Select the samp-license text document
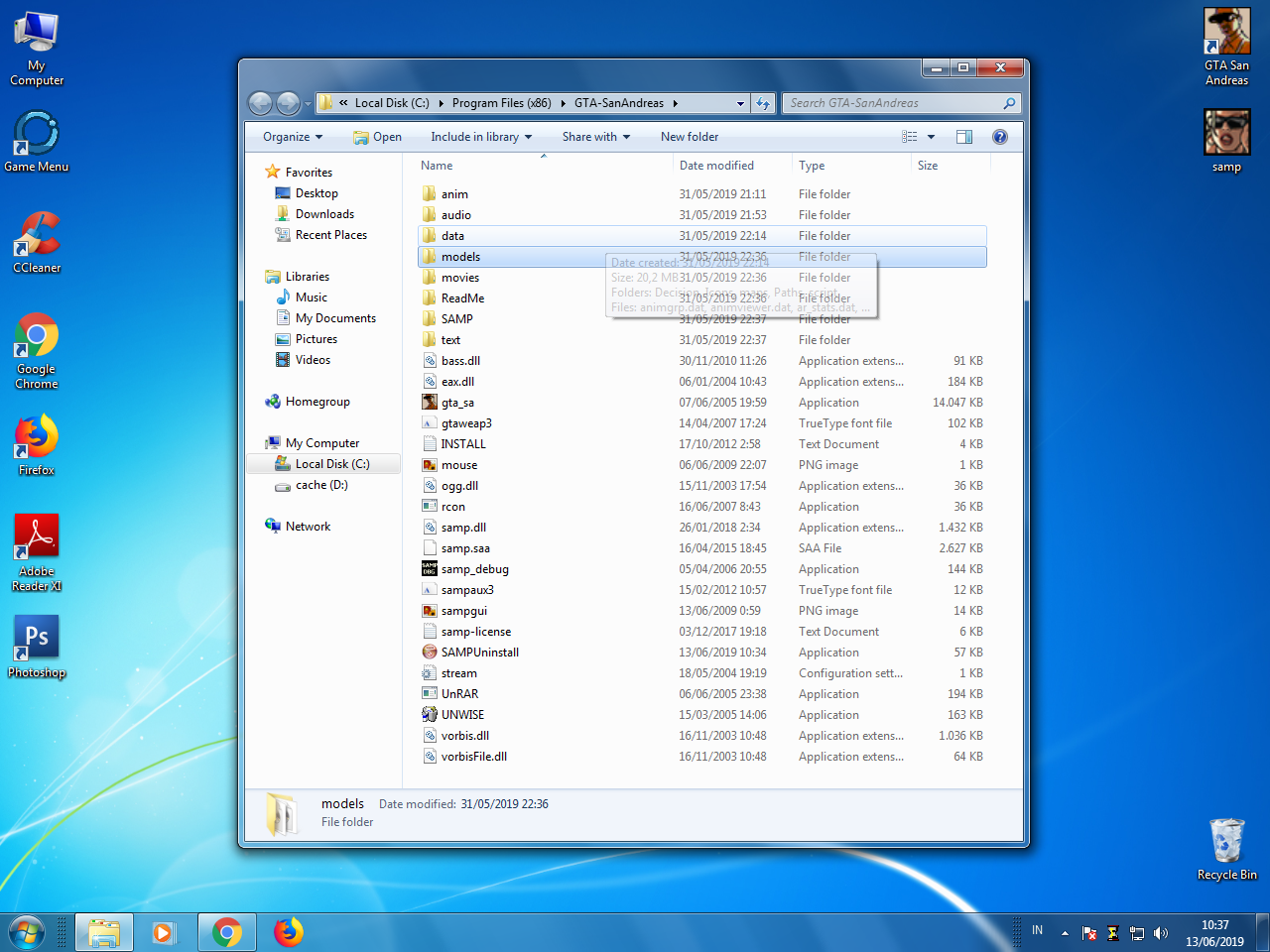 click(476, 632)
